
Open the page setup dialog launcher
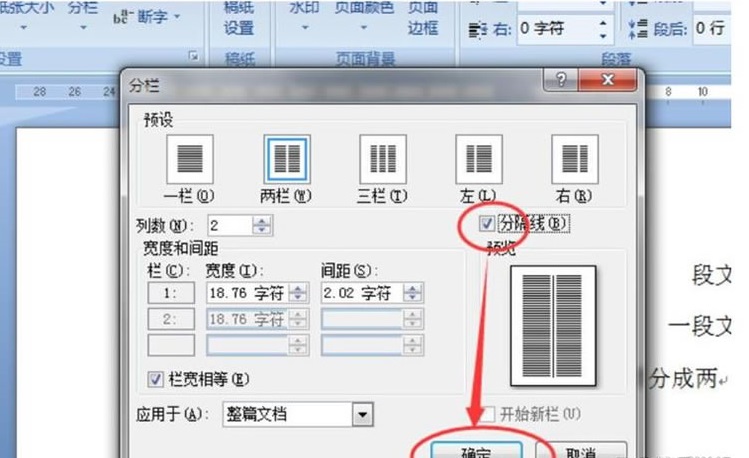(x=193, y=57)
